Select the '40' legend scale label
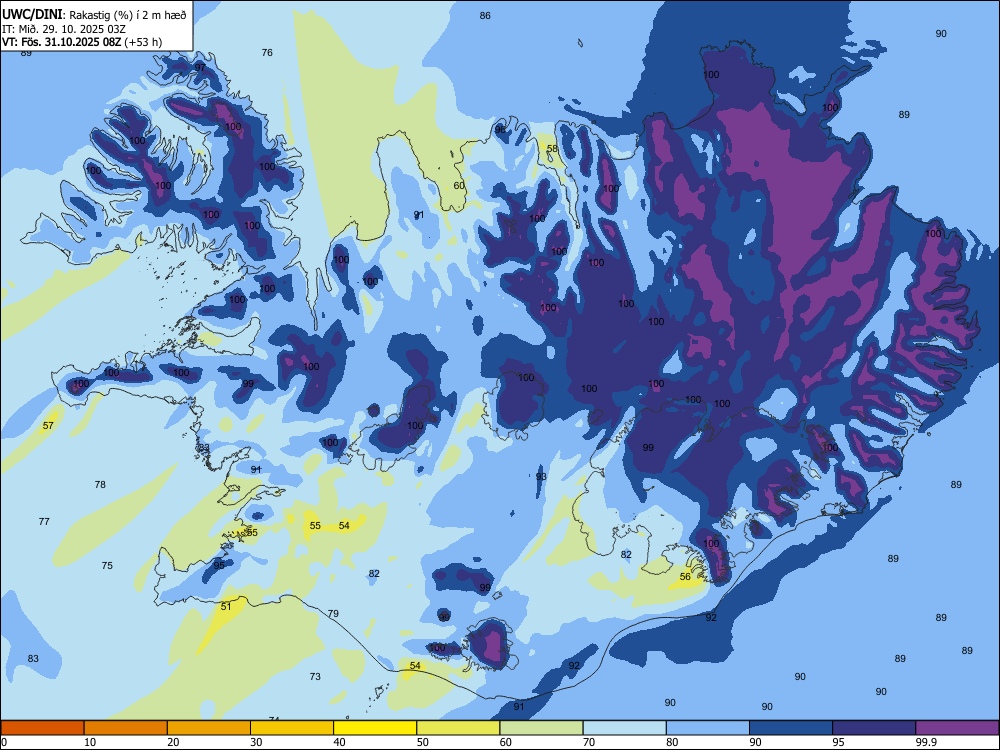 pos(339,742)
